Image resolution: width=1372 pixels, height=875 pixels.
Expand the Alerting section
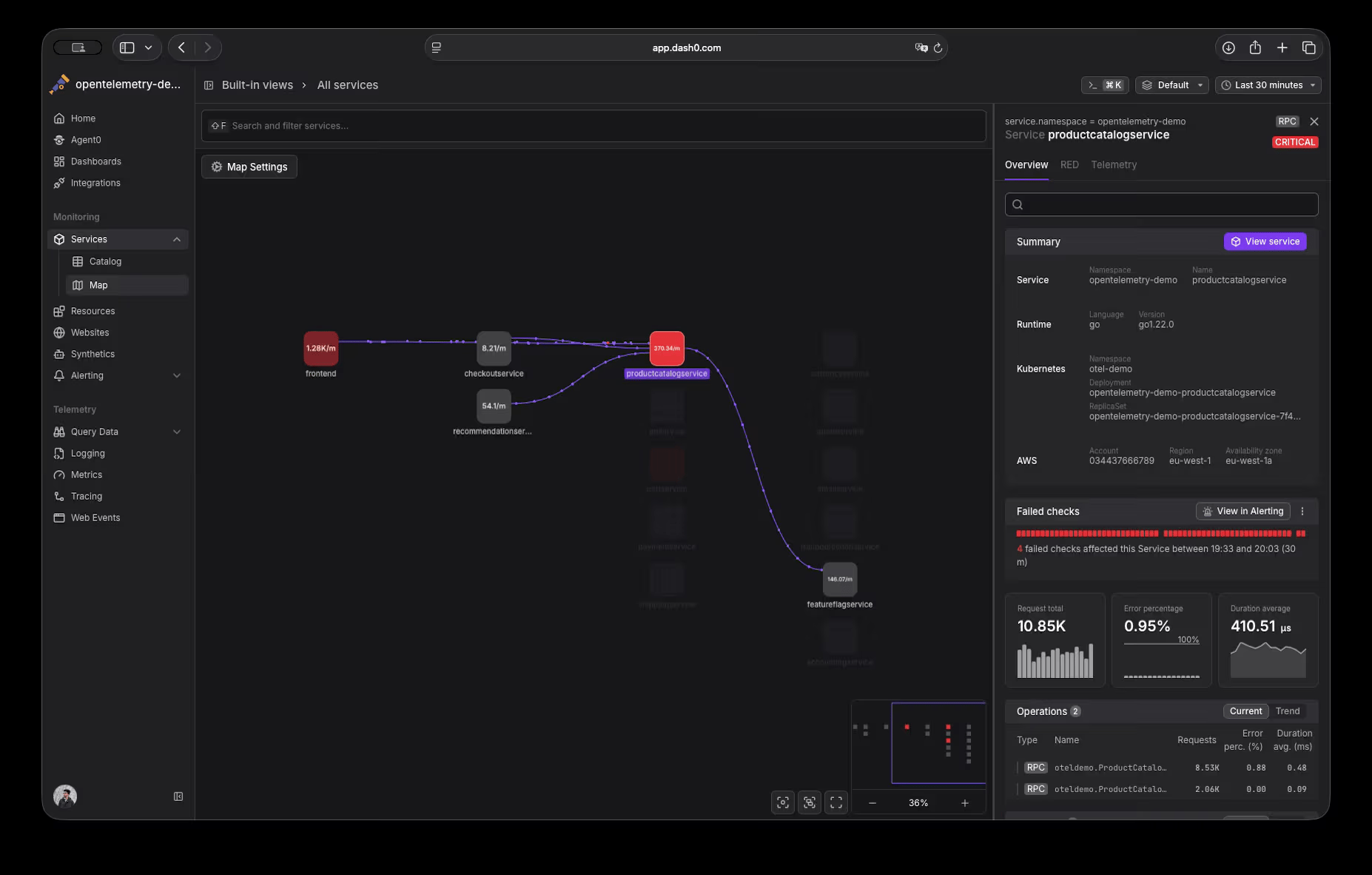tap(177, 375)
